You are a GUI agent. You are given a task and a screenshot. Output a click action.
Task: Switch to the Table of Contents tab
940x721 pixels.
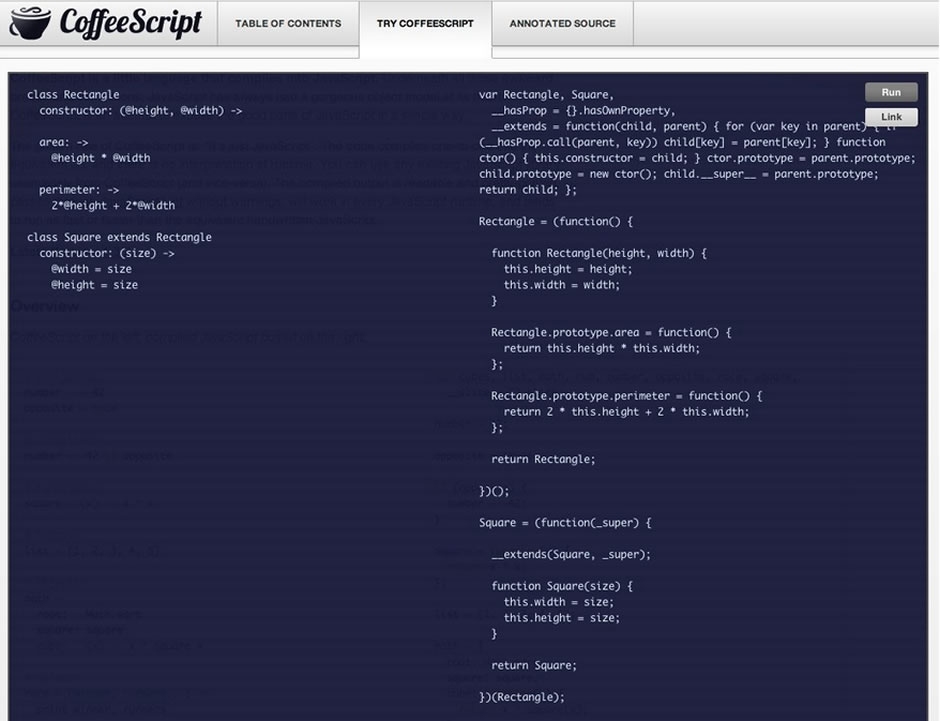click(287, 23)
